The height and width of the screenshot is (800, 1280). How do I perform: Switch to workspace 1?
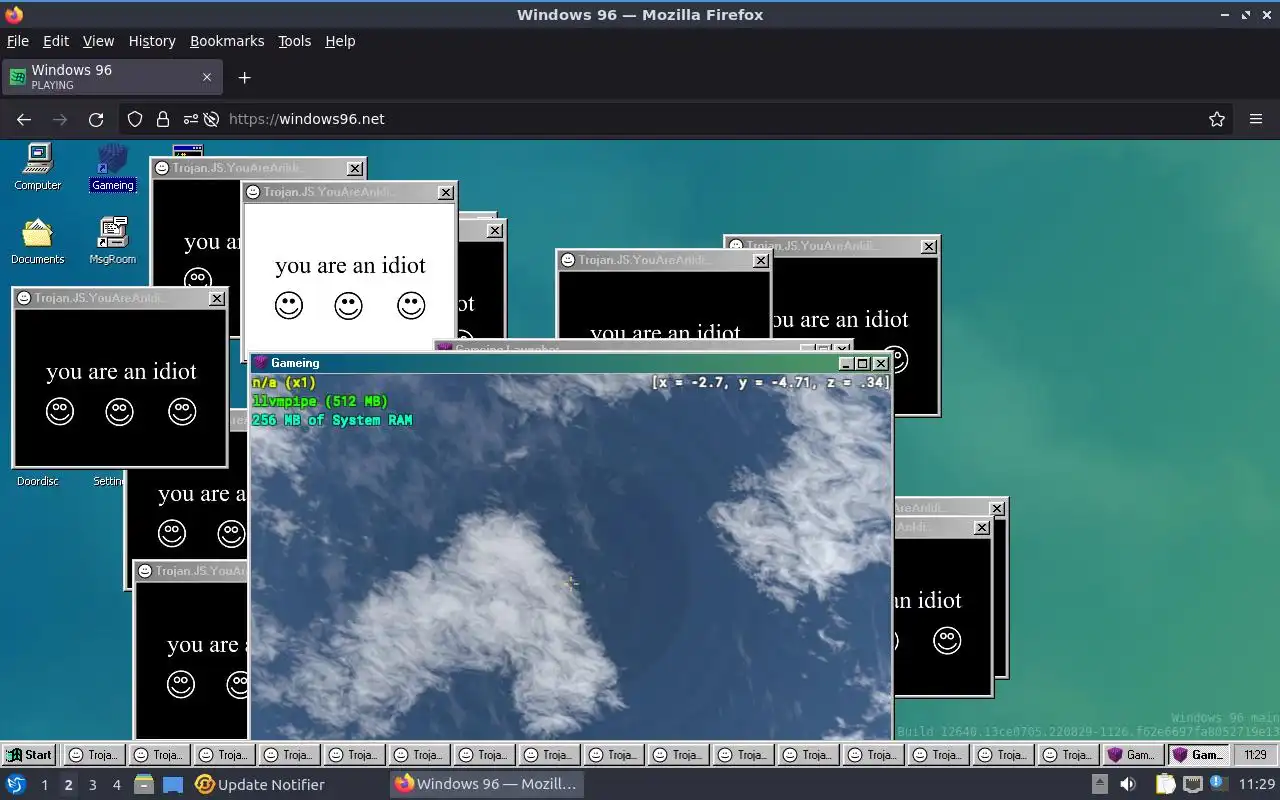[44, 785]
